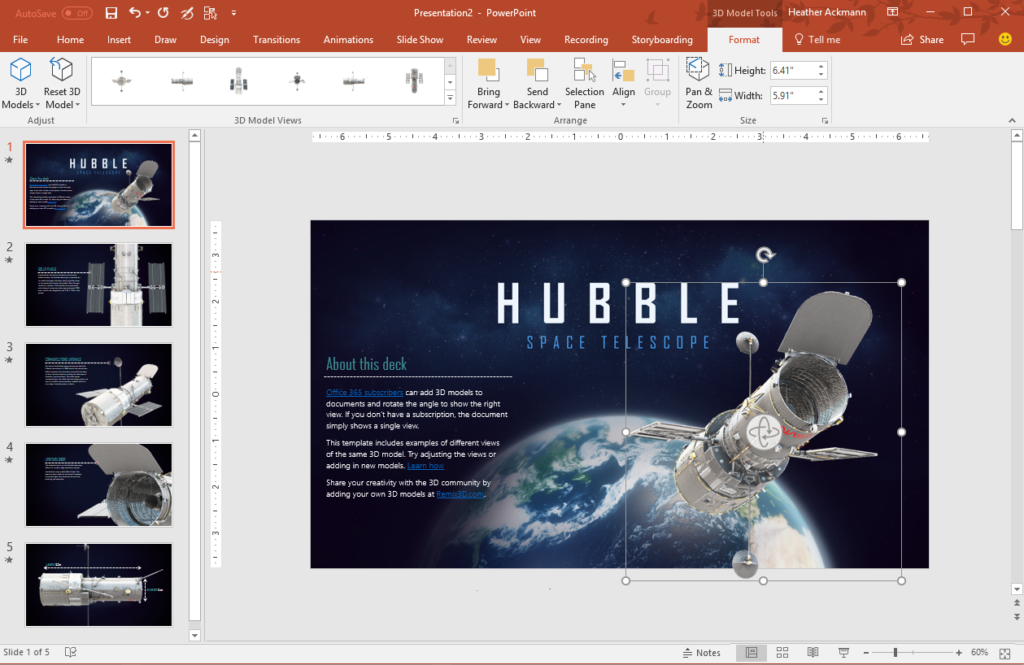Open the Comments speech bubble icon

[x=968, y=39]
